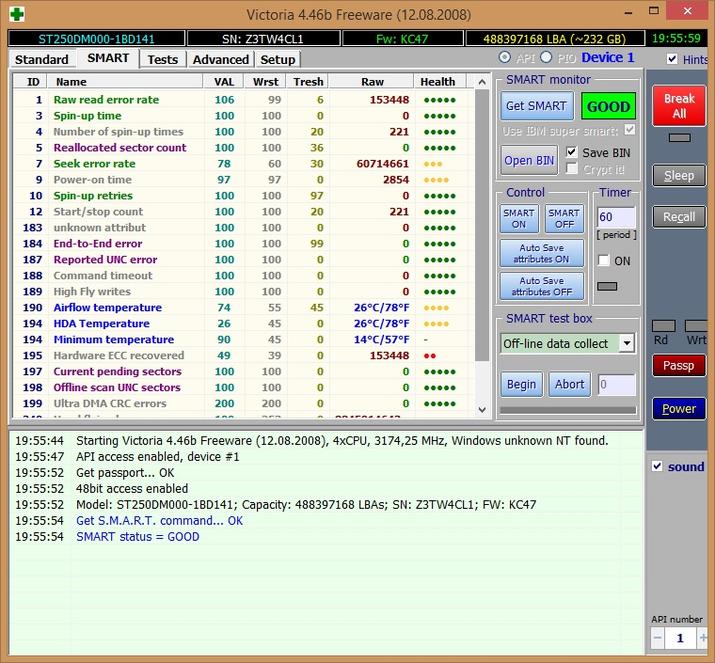Image resolution: width=715 pixels, height=663 pixels.
Task: Click the drive model ST250DM000-1BD141 field
Action: [x=96, y=39]
